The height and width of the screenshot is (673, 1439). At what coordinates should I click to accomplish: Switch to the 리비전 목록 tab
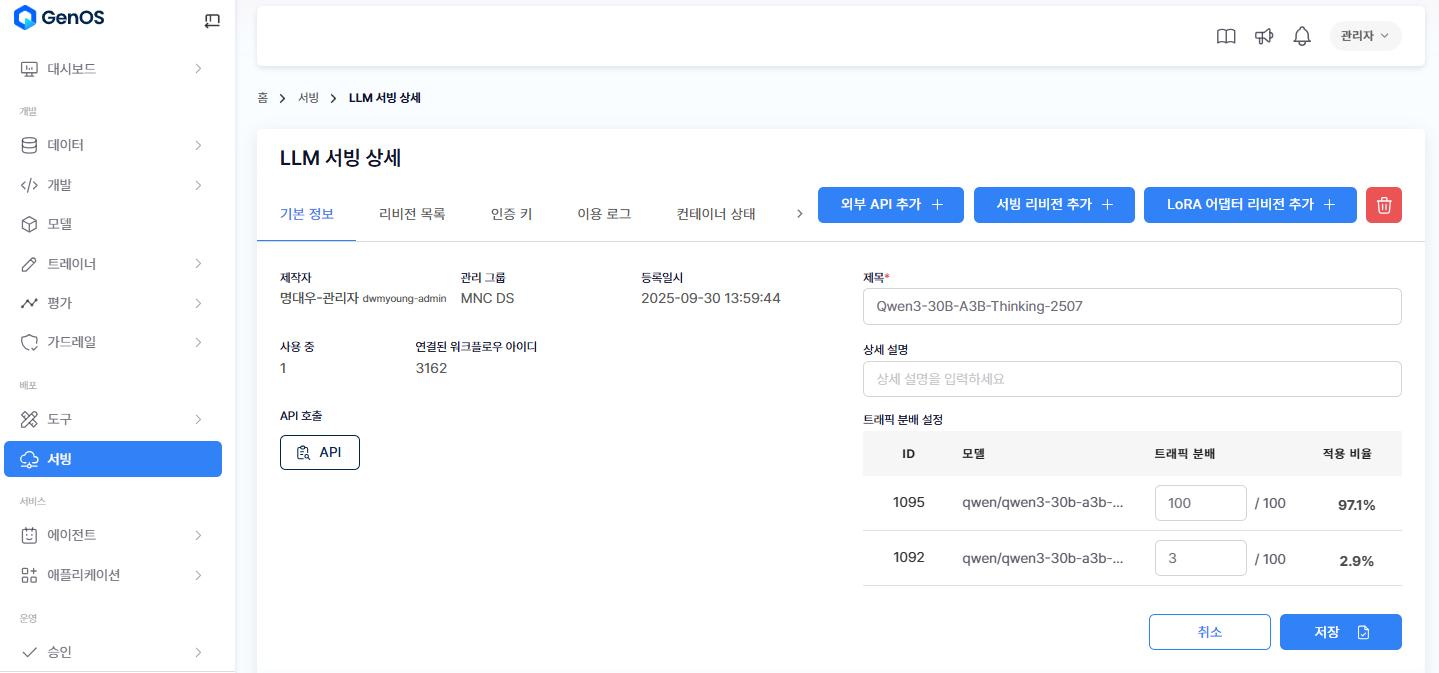(x=412, y=214)
